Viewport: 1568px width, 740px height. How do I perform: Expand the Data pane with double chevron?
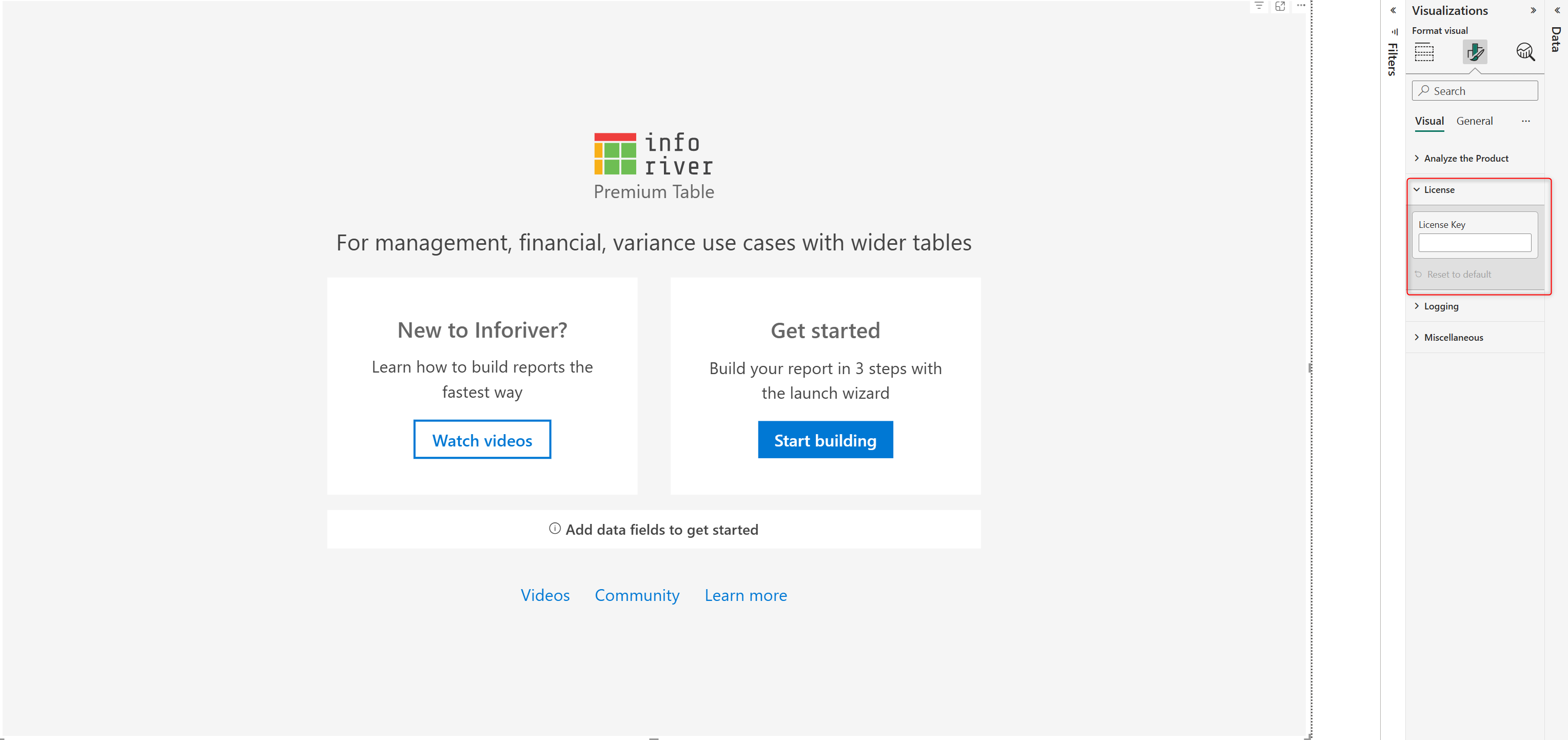click(1557, 10)
